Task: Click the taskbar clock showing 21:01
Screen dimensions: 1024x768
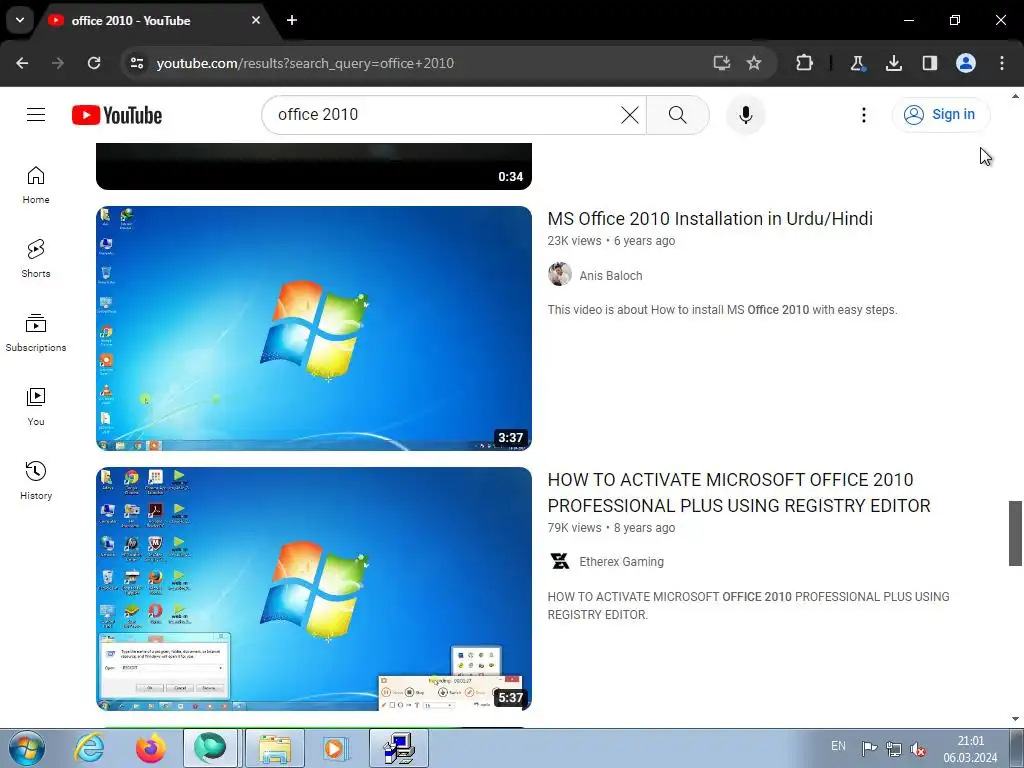Action: pos(970,749)
